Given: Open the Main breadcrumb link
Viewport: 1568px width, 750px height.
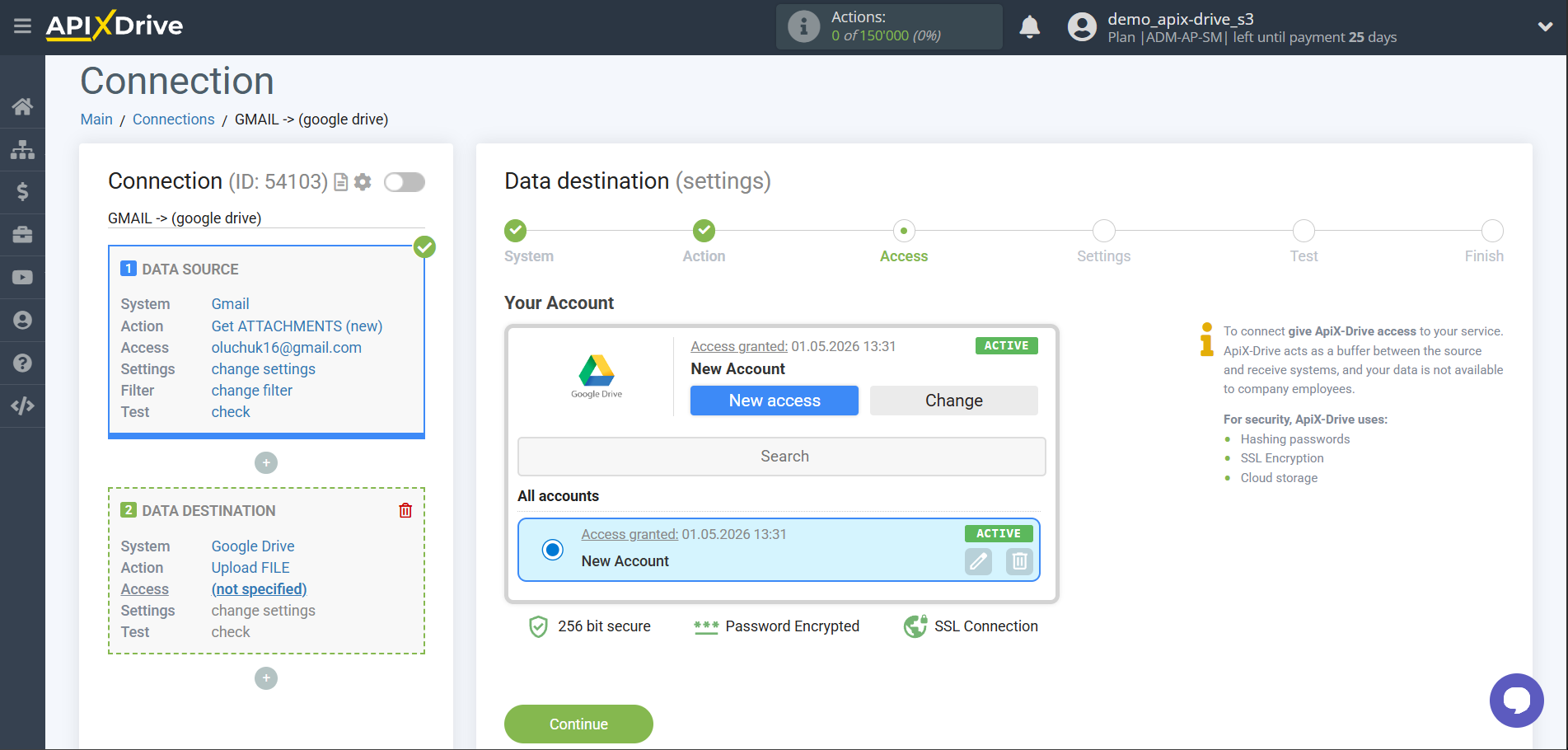Looking at the screenshot, I should pos(96,120).
